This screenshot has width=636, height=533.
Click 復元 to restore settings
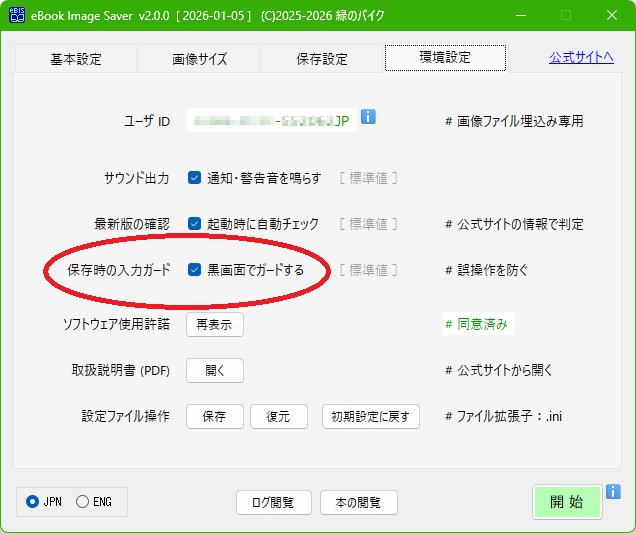click(x=278, y=416)
